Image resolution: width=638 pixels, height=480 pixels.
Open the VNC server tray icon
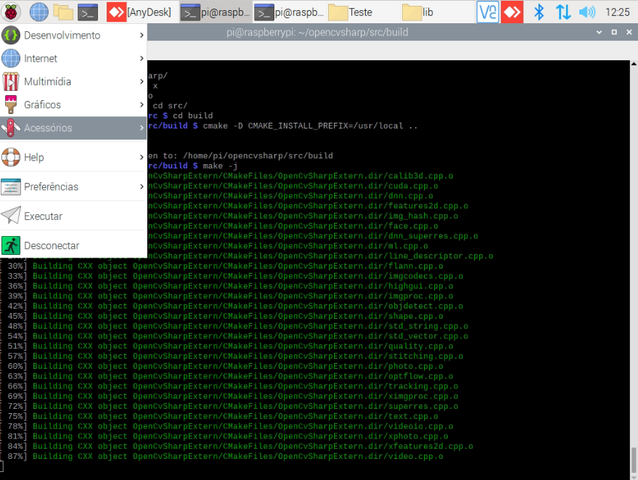click(487, 12)
